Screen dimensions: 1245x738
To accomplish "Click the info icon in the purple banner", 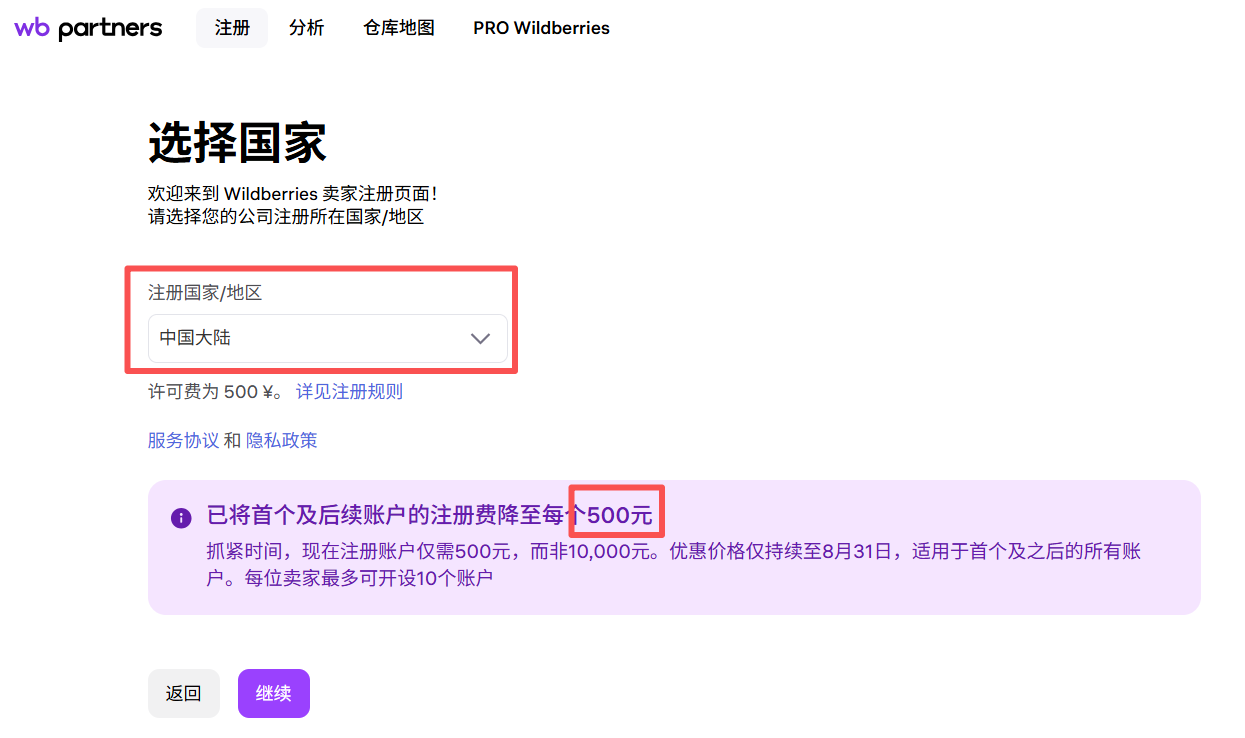I will pos(181,517).
